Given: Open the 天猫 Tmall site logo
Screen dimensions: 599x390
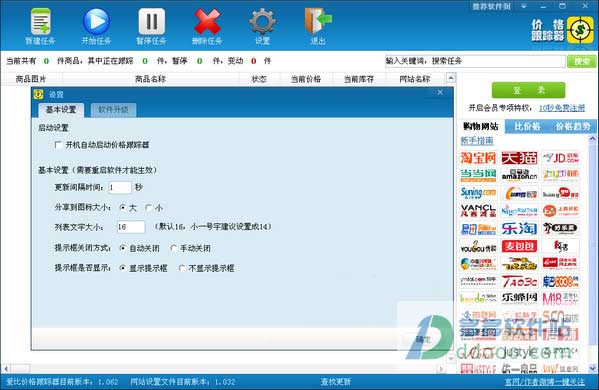Looking at the screenshot, I should [x=519, y=157].
